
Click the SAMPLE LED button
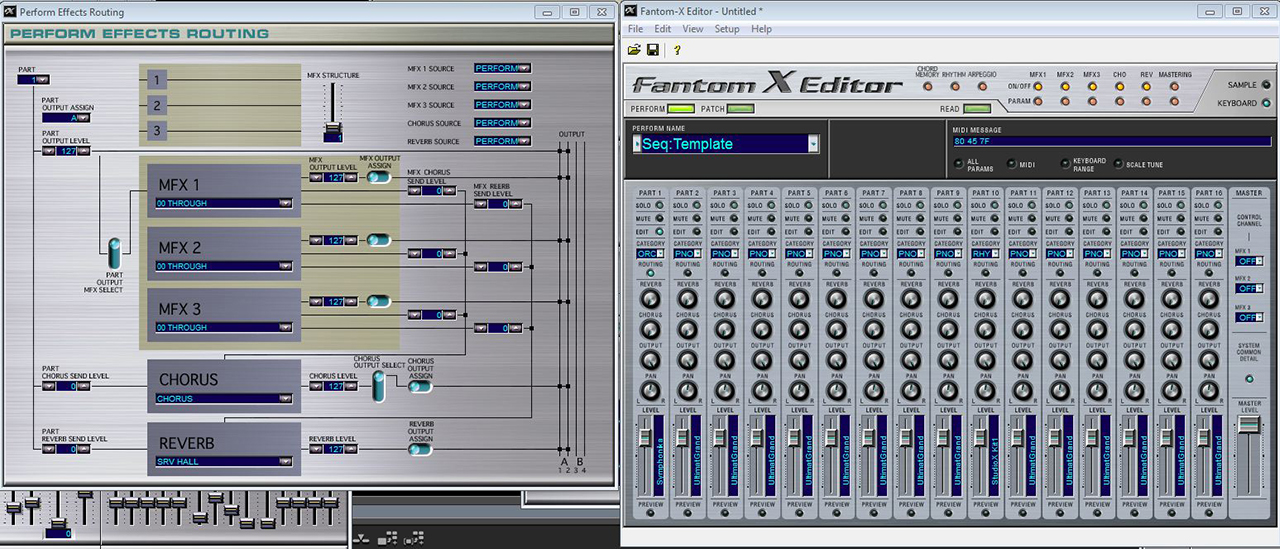point(1266,86)
